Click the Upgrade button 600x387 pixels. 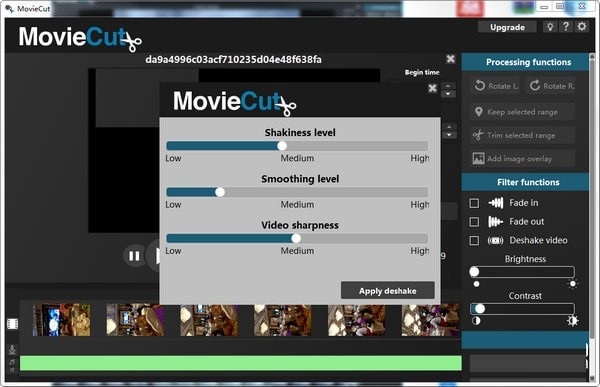(507, 27)
